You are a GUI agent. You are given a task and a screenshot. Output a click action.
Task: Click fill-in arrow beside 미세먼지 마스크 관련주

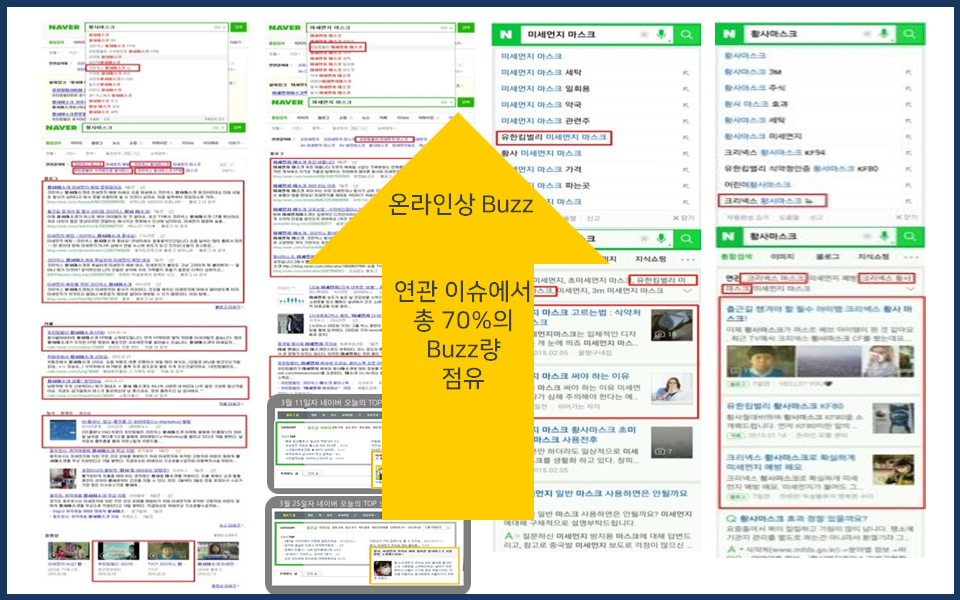pos(686,121)
